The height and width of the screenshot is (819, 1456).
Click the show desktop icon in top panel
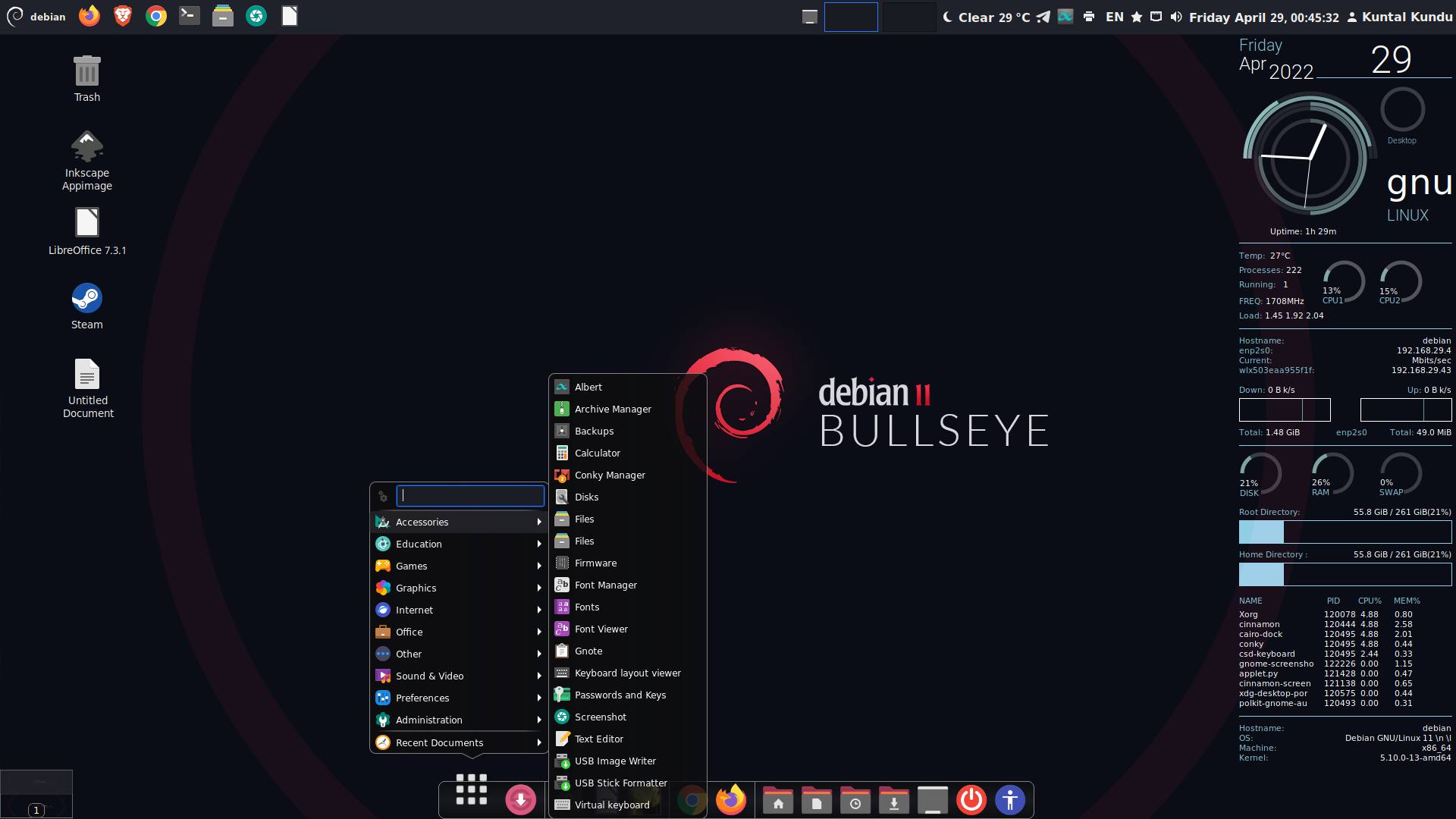click(810, 17)
